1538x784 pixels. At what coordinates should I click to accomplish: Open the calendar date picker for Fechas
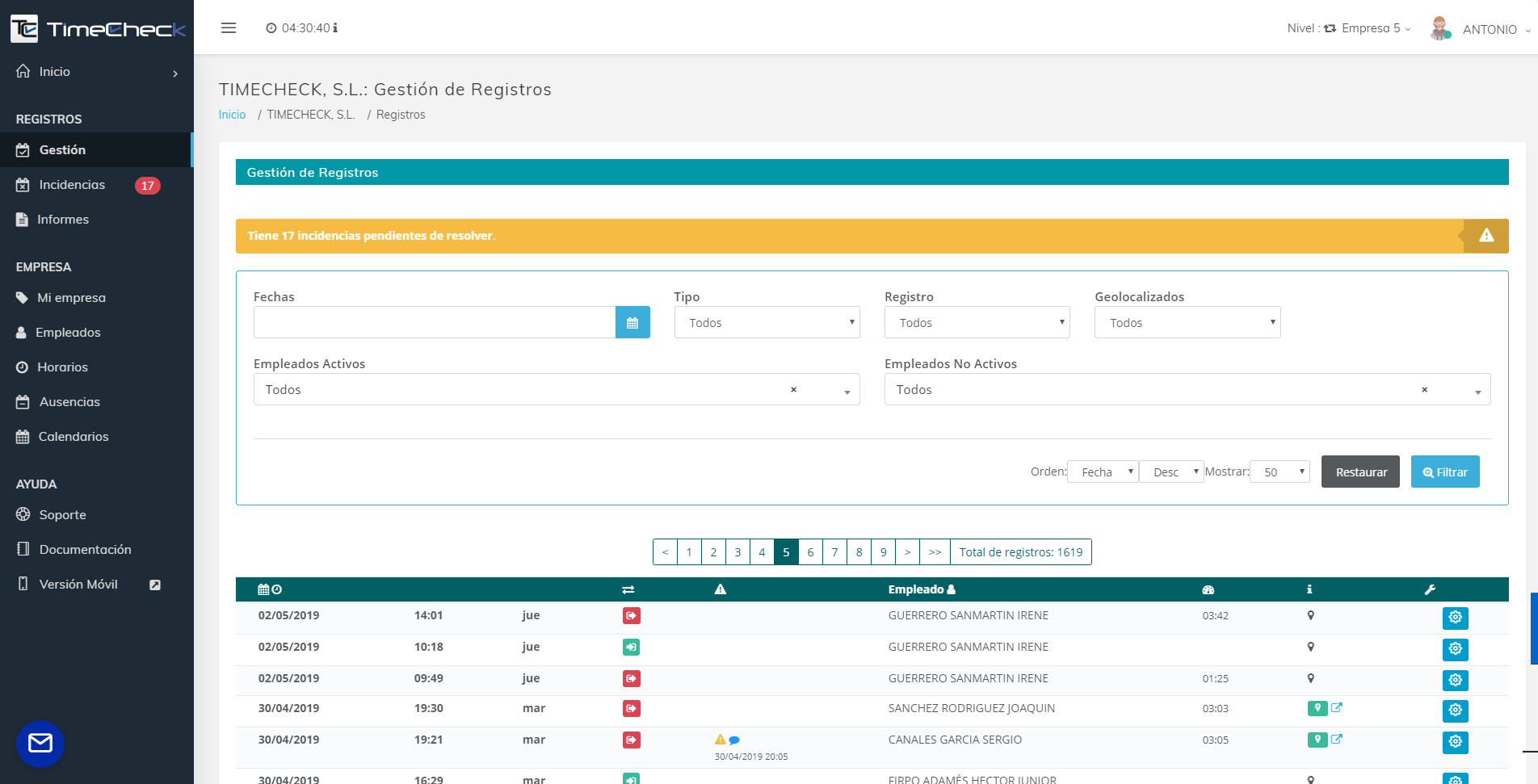[x=632, y=323]
